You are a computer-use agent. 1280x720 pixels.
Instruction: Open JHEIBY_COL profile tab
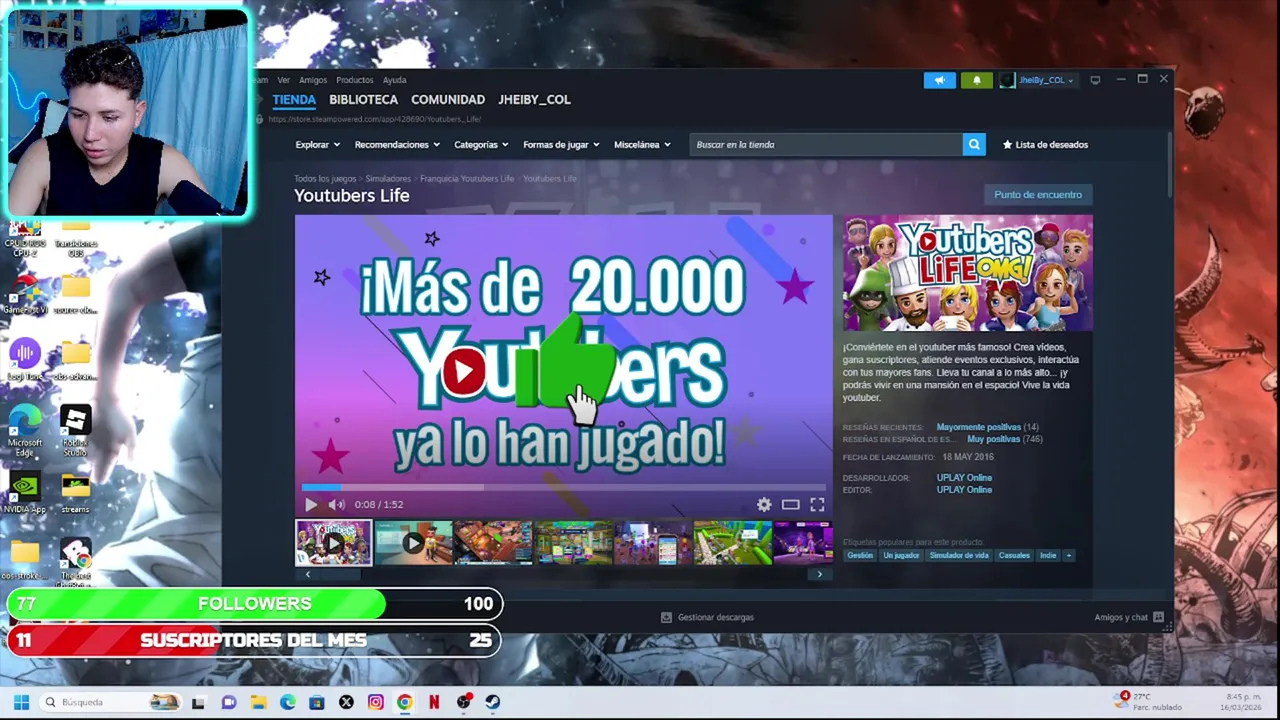(x=534, y=100)
